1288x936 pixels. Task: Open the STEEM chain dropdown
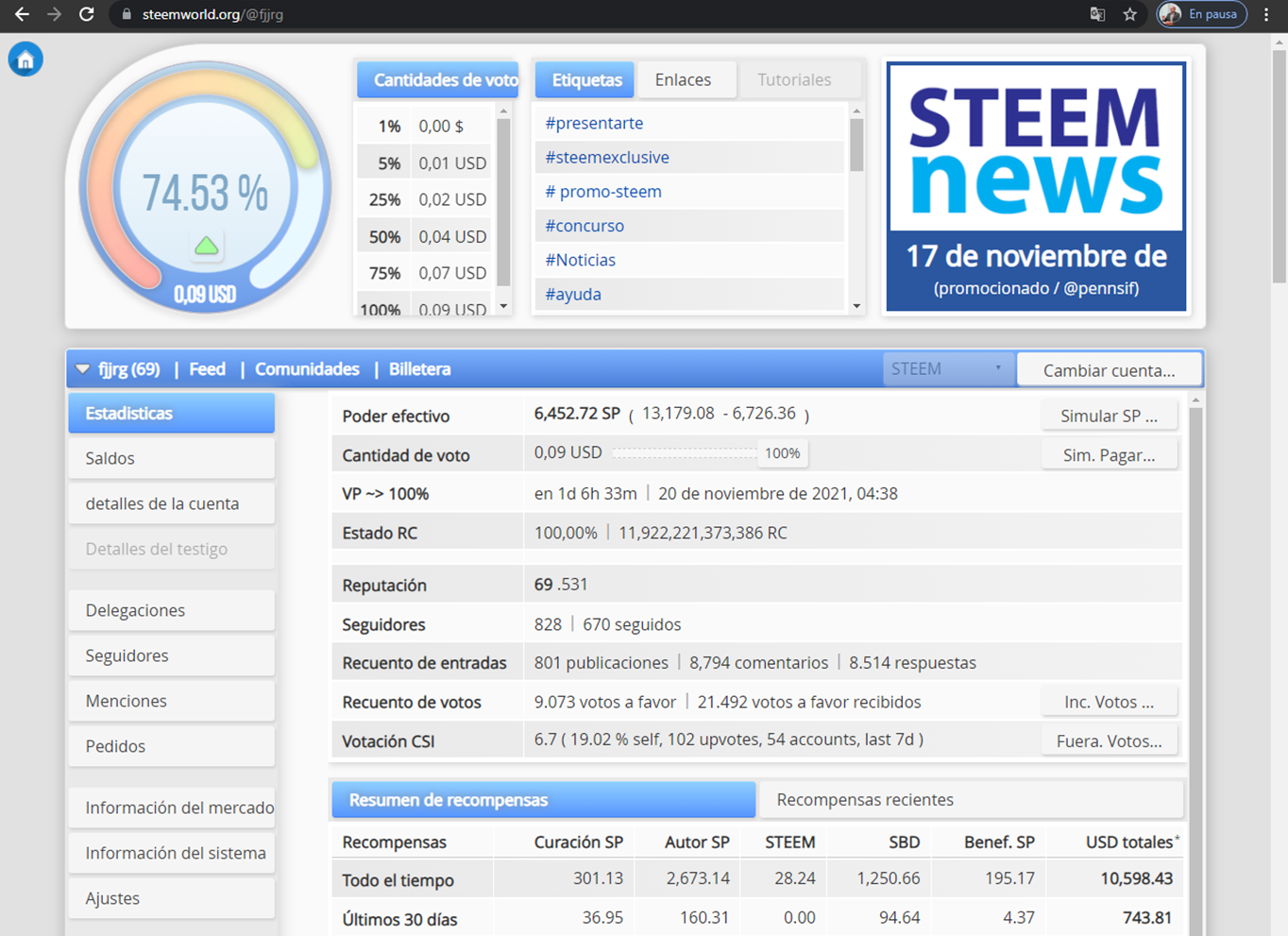pyautogui.click(x=947, y=369)
